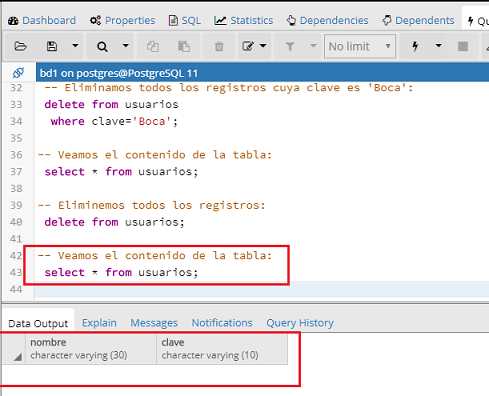Screen dimensions: 489x396
Task: Open the Dependencies tab
Action: 327,21
